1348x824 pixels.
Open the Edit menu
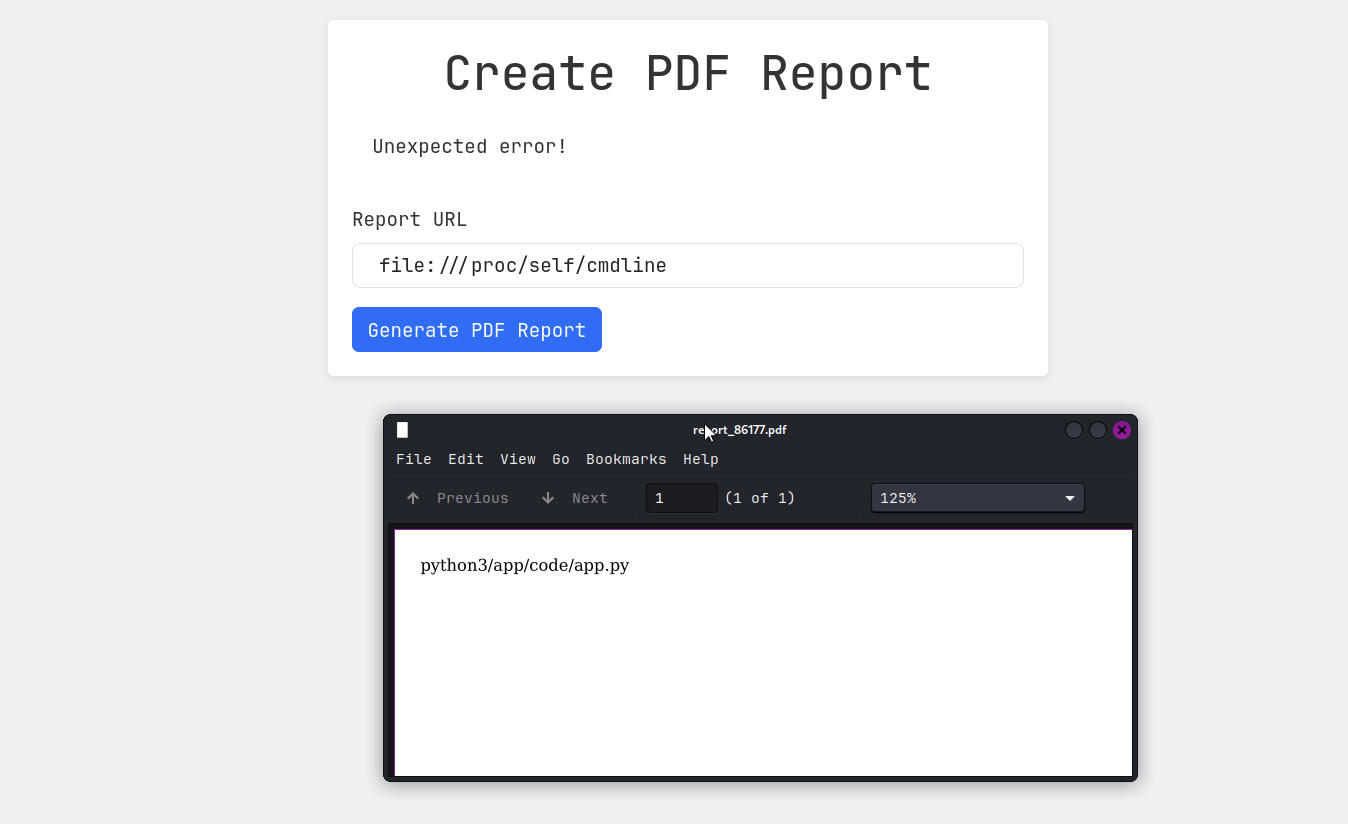coord(465,459)
